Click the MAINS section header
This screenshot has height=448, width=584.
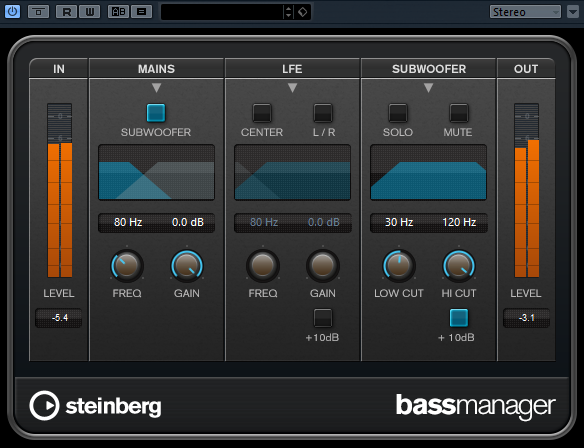pyautogui.click(x=156, y=69)
